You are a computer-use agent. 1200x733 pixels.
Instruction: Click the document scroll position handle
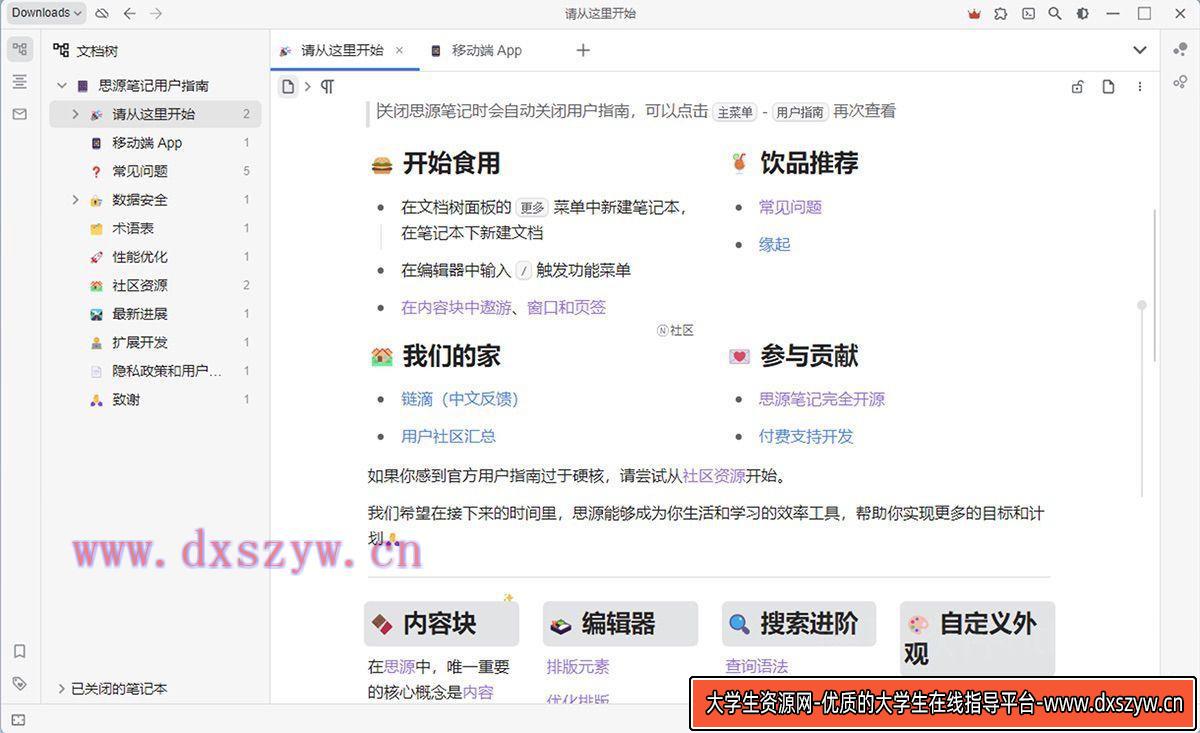[x=1141, y=305]
